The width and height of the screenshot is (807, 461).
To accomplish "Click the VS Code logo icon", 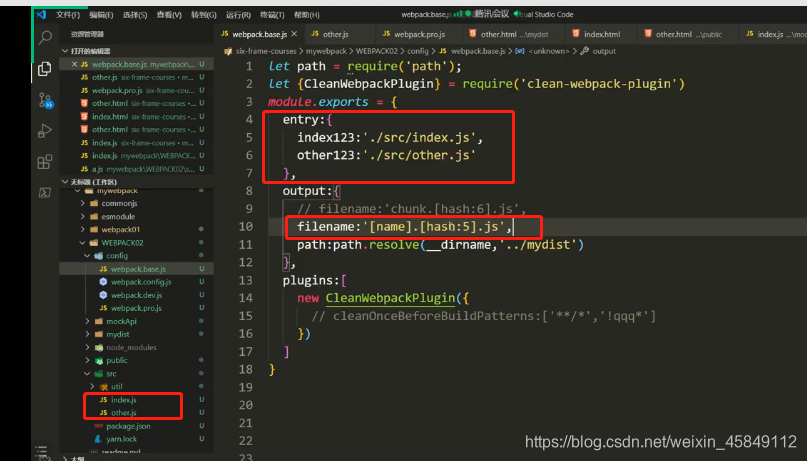I will 41,14.
